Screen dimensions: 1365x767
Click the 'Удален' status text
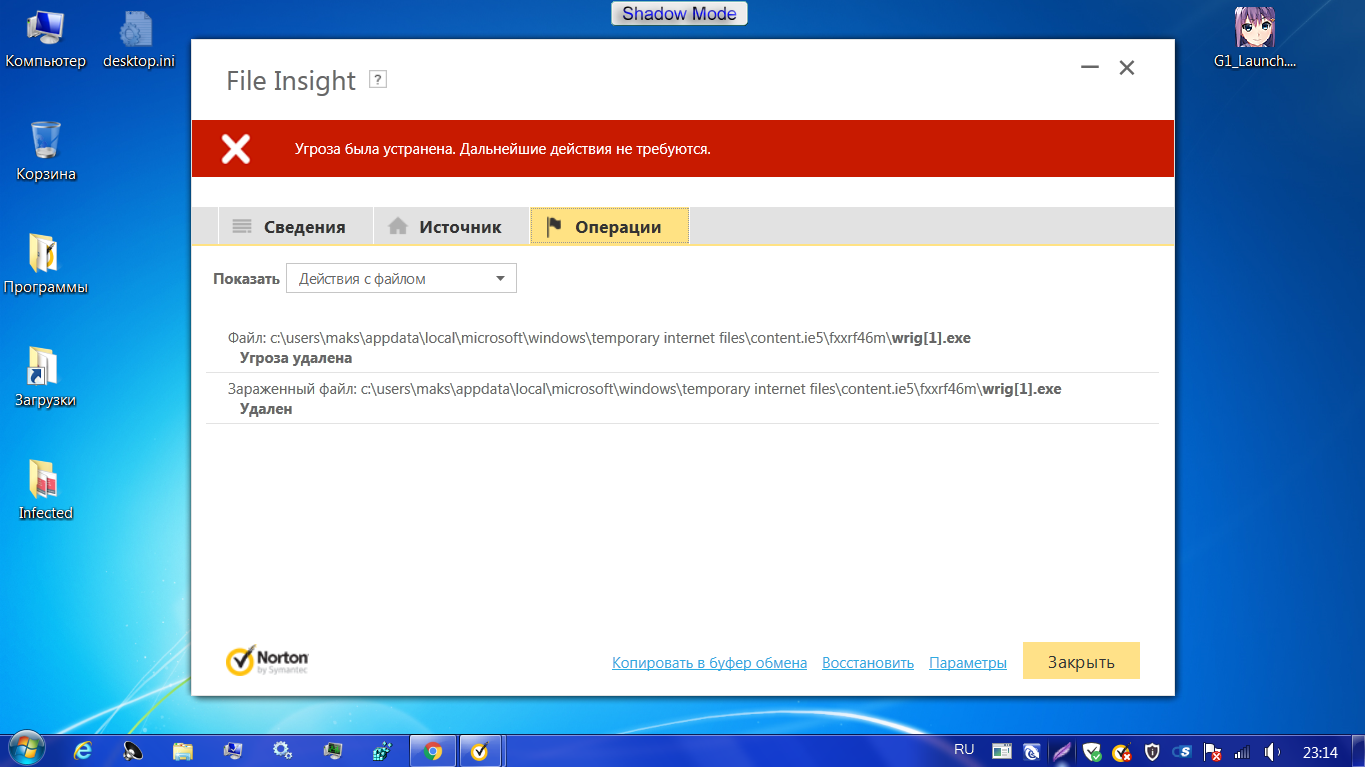pyautogui.click(x=266, y=409)
